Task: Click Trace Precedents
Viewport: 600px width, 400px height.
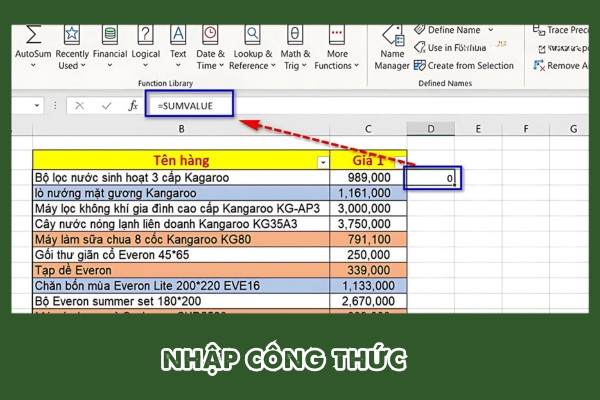Action: coord(561,30)
